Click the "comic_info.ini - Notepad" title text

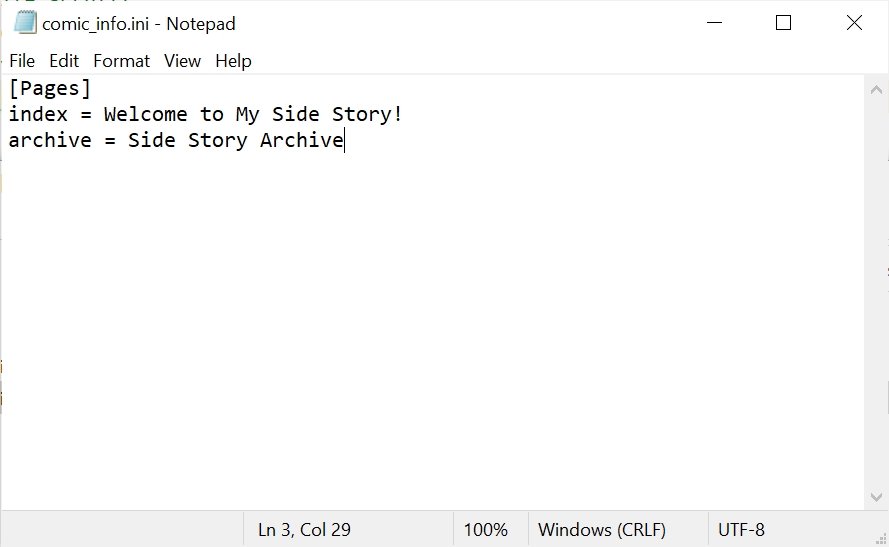pyautogui.click(x=139, y=23)
